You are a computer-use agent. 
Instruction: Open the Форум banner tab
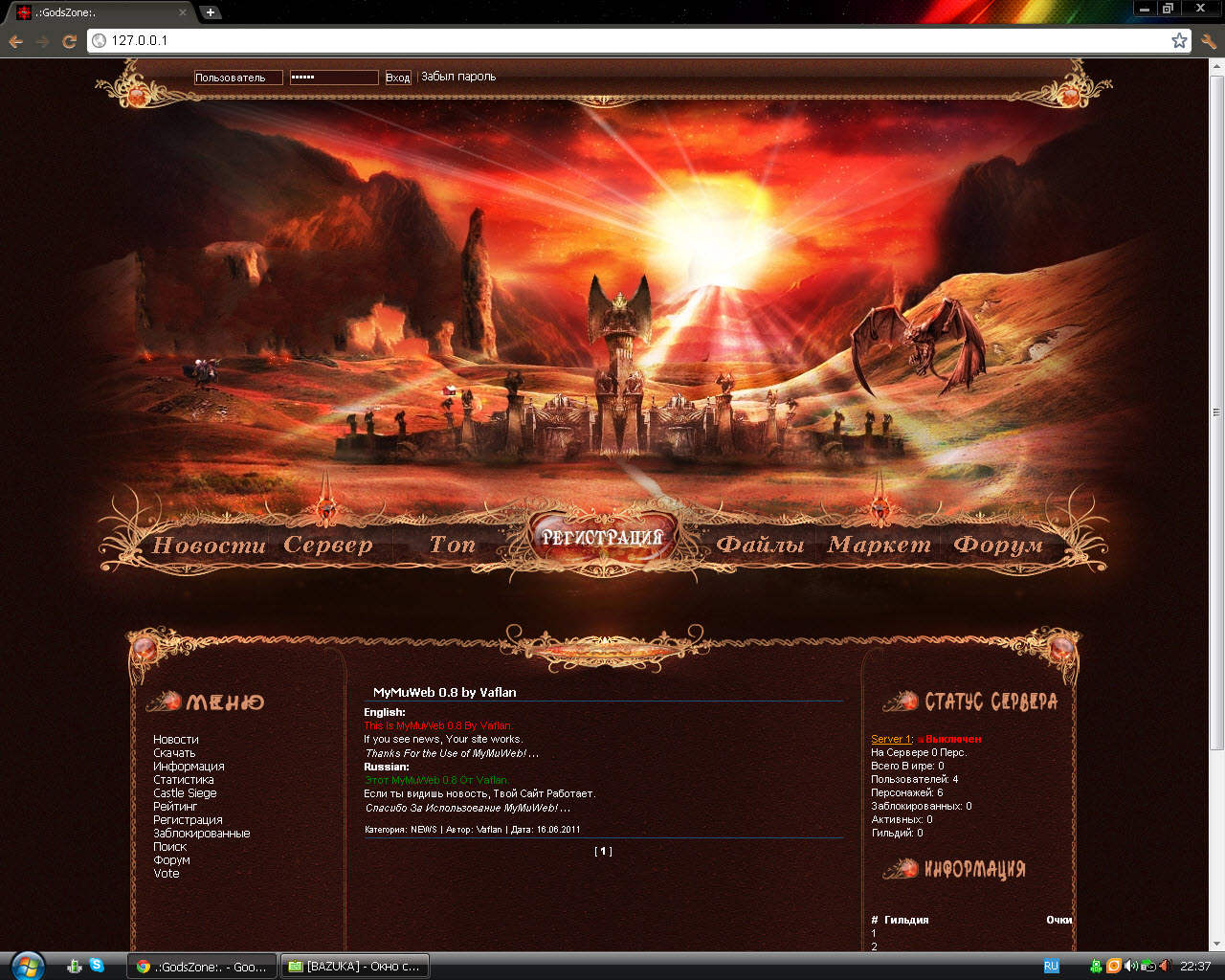click(998, 546)
